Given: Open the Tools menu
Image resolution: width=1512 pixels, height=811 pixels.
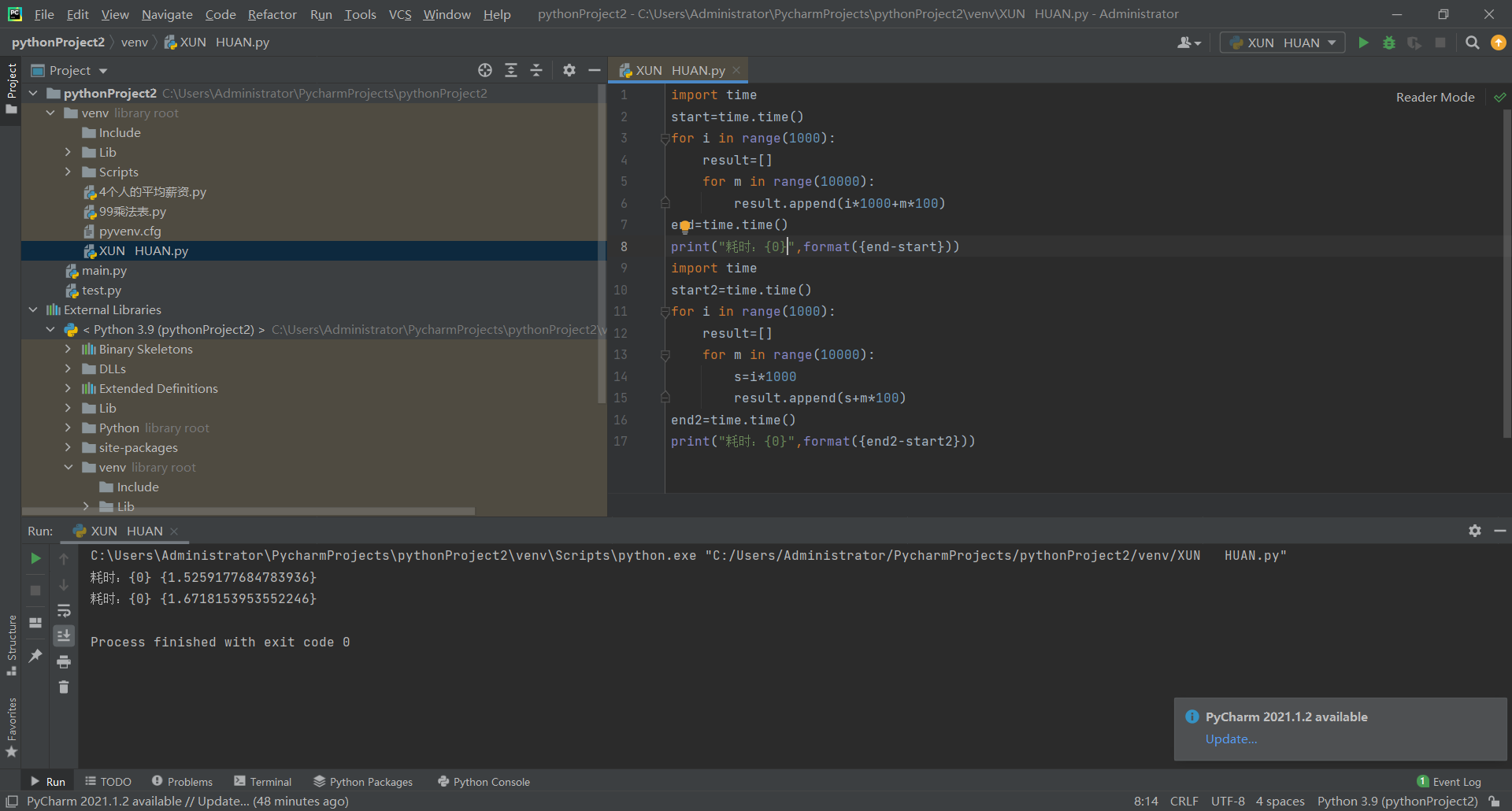Looking at the screenshot, I should [360, 14].
